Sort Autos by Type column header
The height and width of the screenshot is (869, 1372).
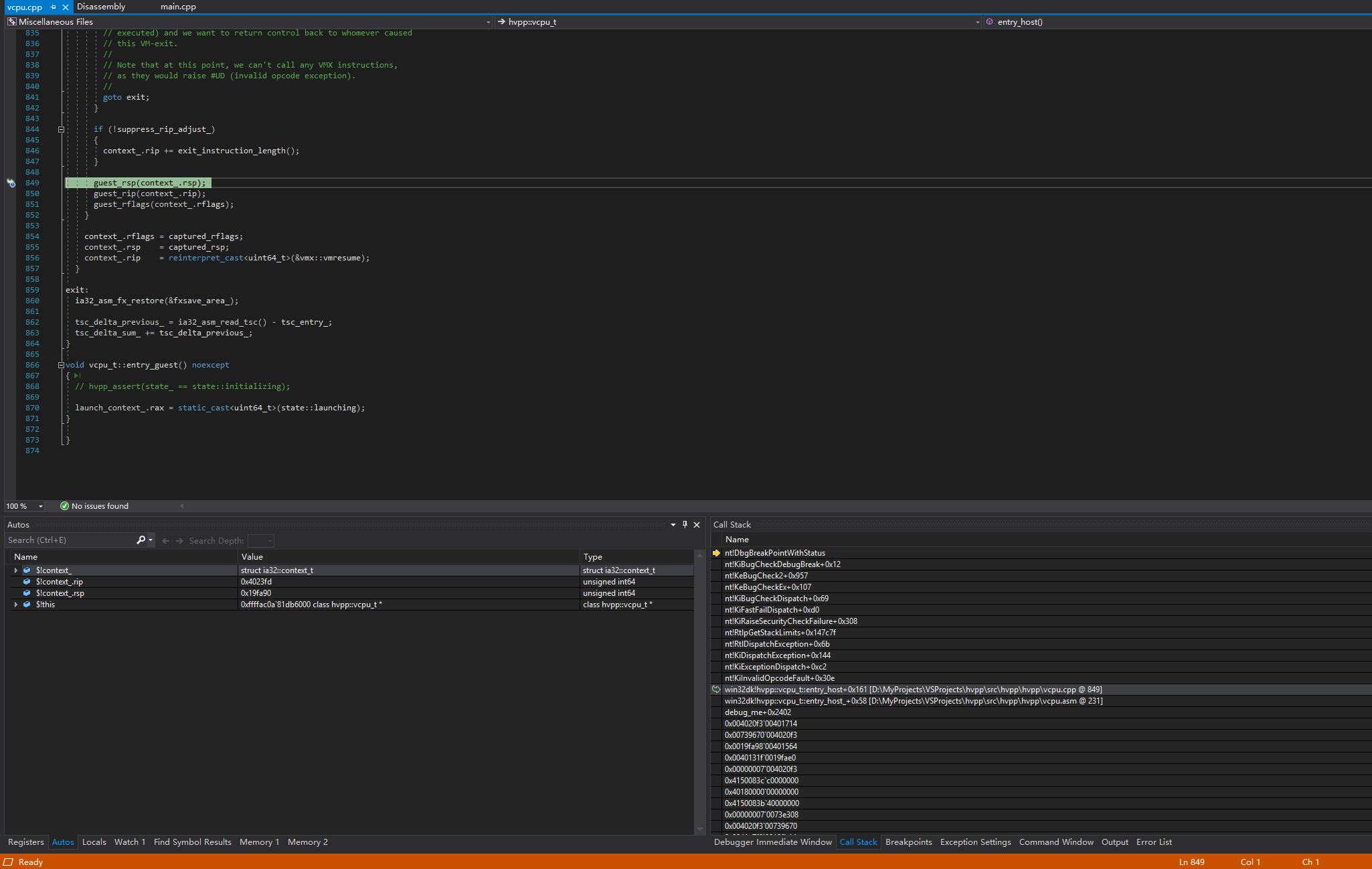(x=636, y=557)
